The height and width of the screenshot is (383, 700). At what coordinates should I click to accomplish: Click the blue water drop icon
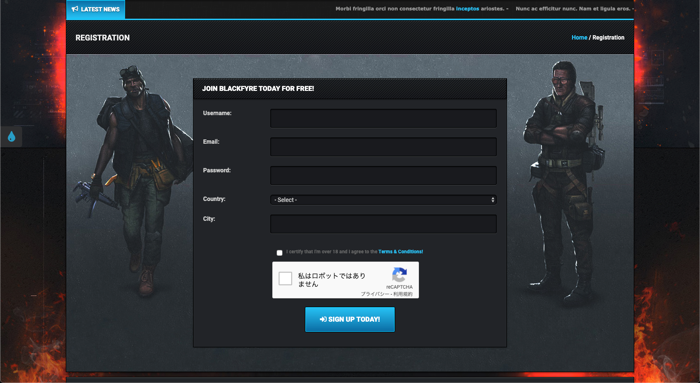pos(12,137)
